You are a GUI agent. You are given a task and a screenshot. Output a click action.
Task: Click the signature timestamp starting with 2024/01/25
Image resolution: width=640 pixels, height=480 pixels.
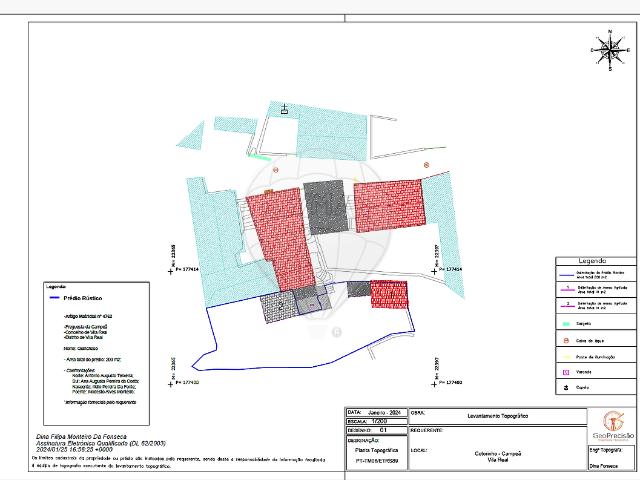pos(74,449)
